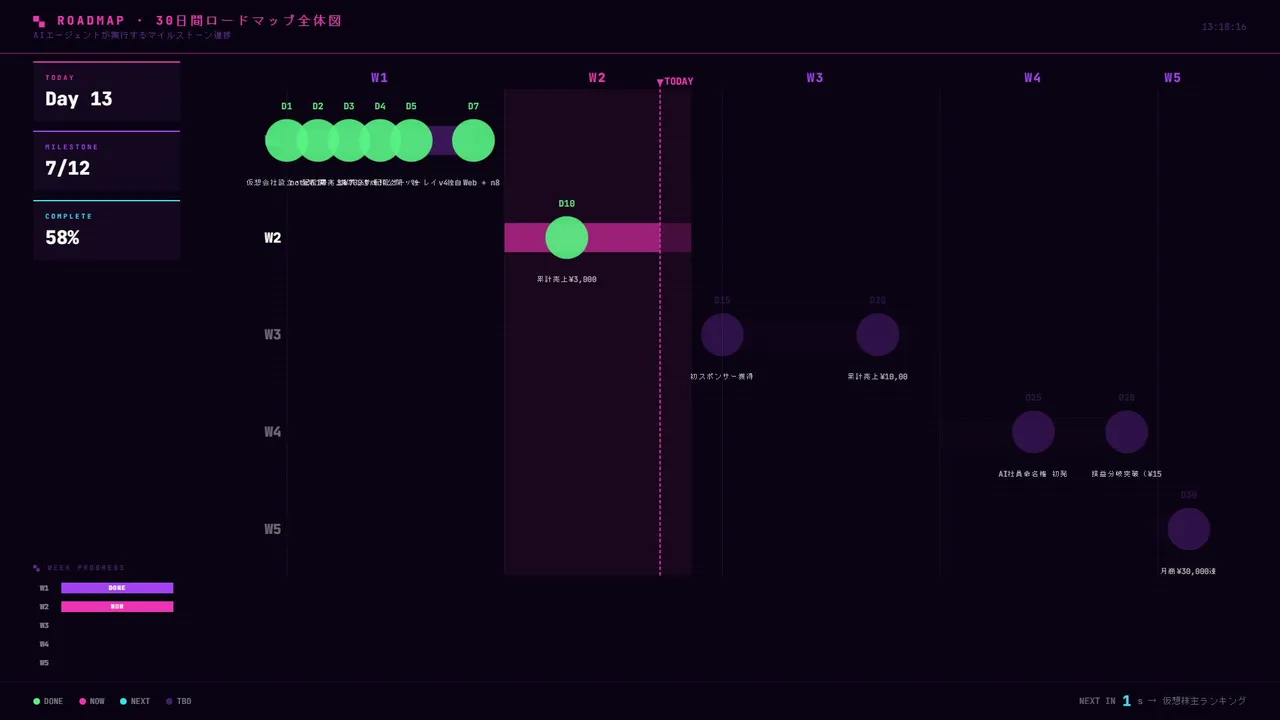Click the WEEK PROGRESS heading
The width and height of the screenshot is (1280, 720).
click(x=86, y=568)
